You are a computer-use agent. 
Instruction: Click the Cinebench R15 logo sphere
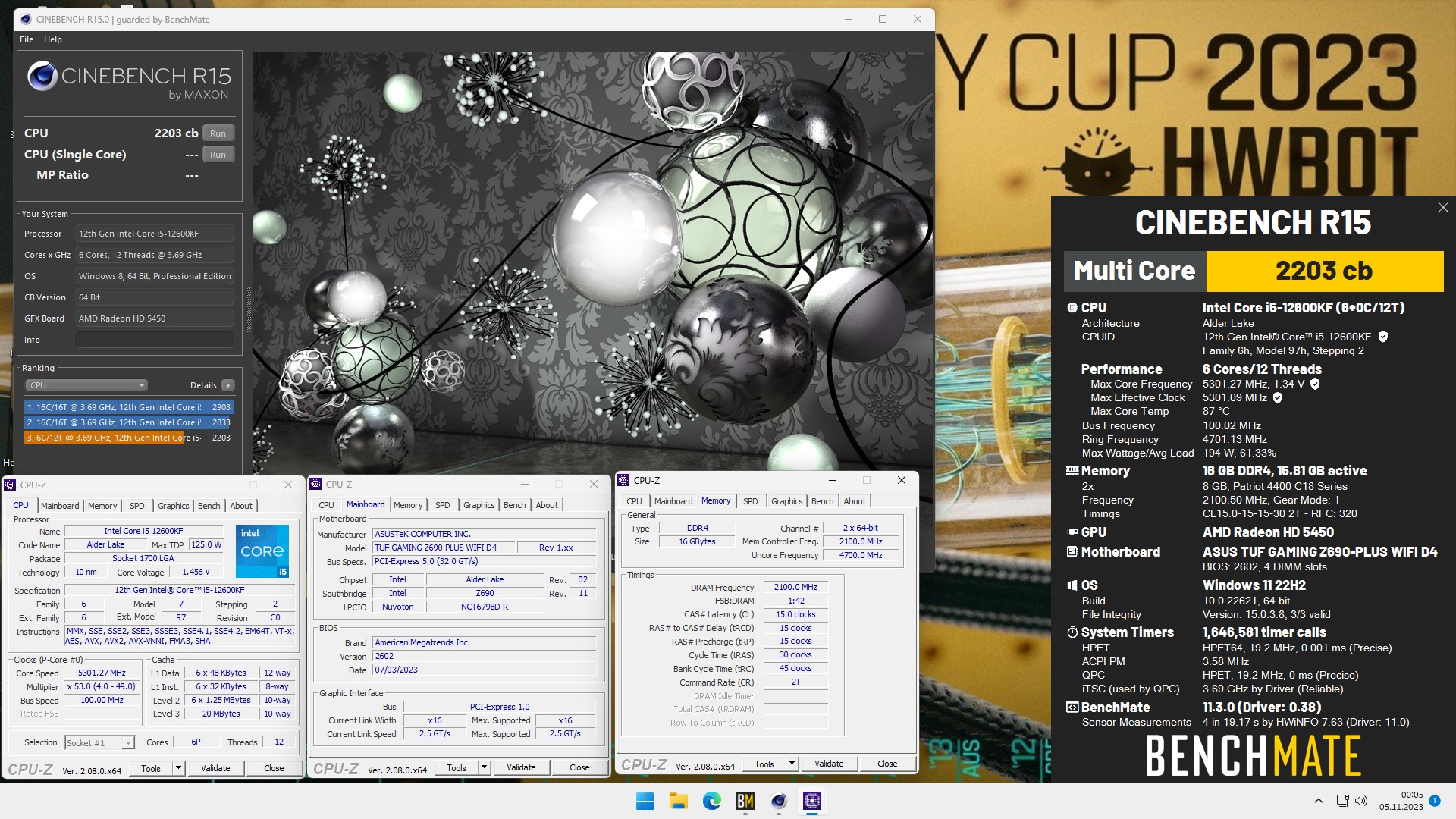[x=42, y=76]
